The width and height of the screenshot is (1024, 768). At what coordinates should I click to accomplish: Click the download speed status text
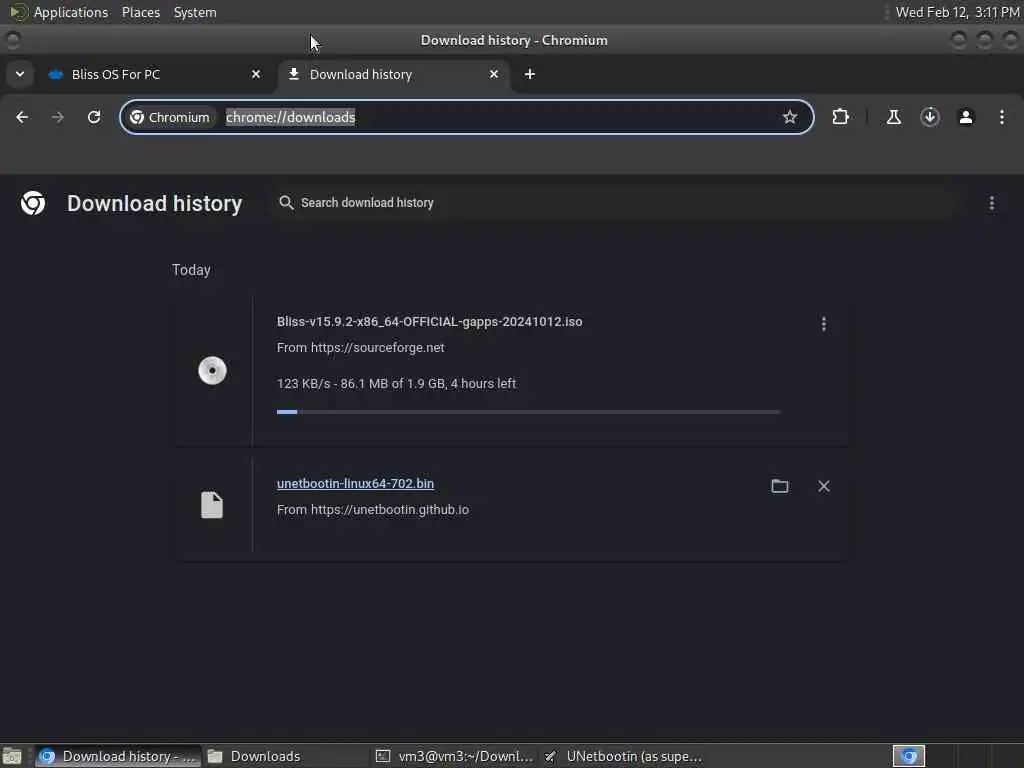point(396,383)
